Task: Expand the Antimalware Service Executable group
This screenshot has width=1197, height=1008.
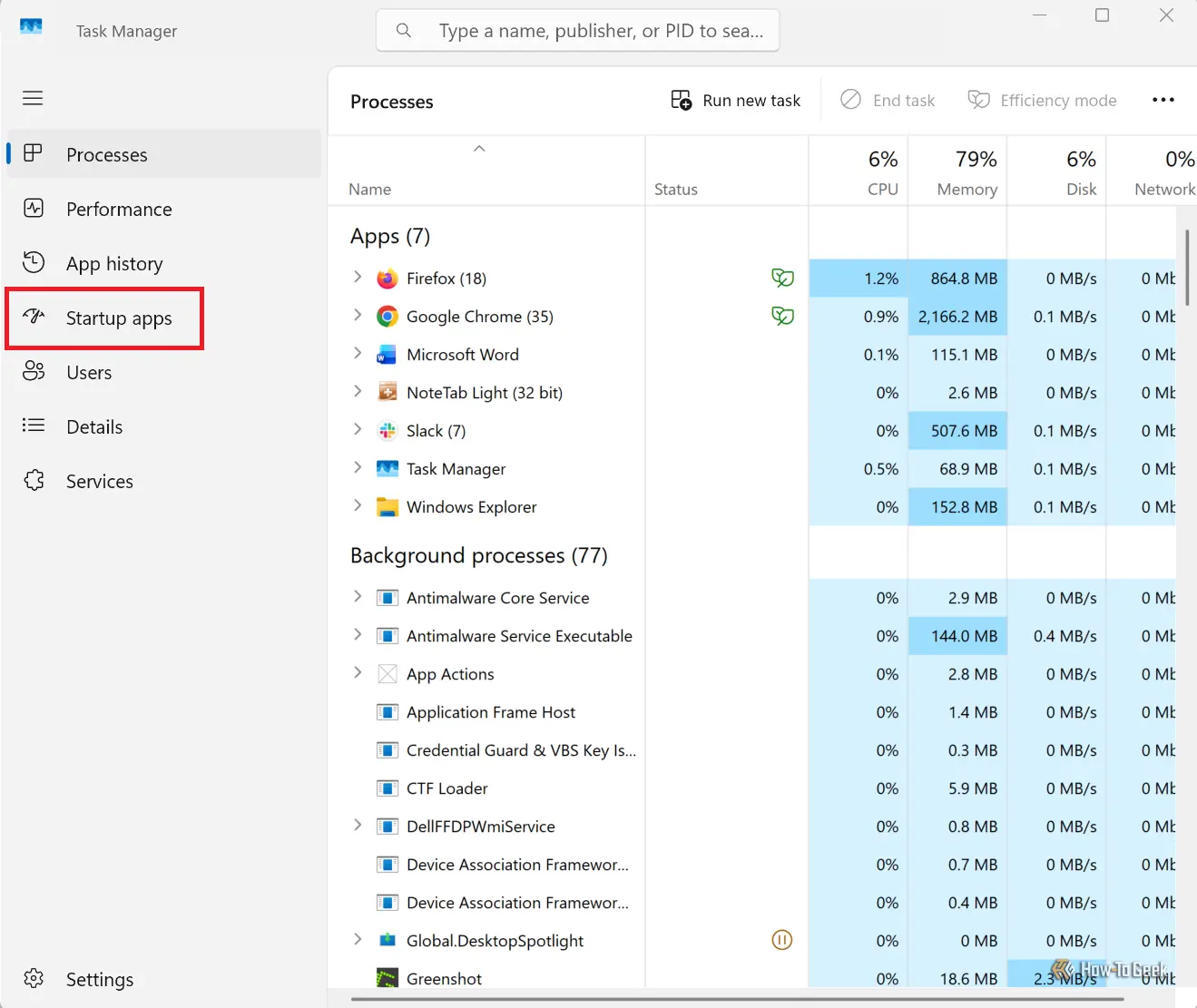Action: pyautogui.click(x=358, y=634)
